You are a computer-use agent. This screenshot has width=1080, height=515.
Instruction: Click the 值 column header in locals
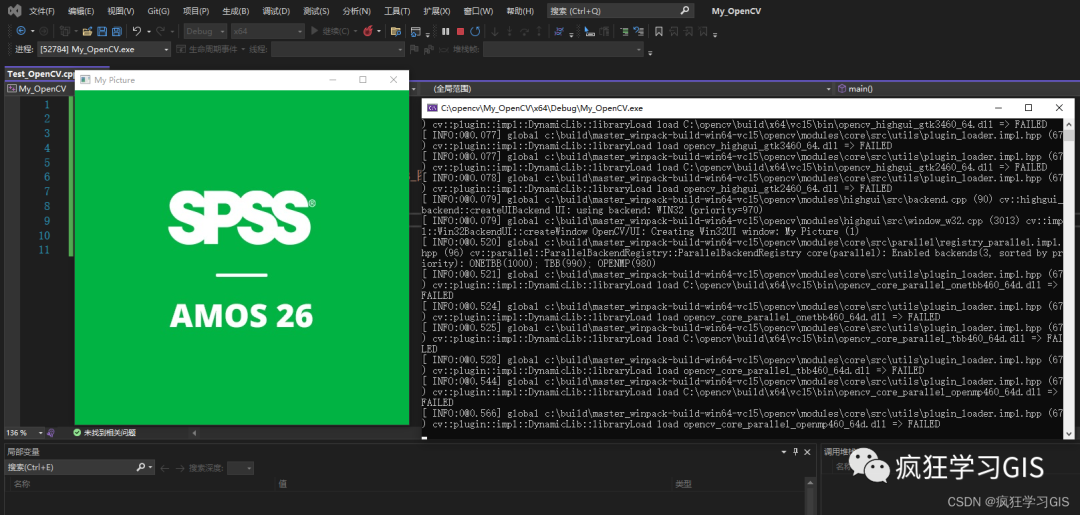click(x=282, y=484)
